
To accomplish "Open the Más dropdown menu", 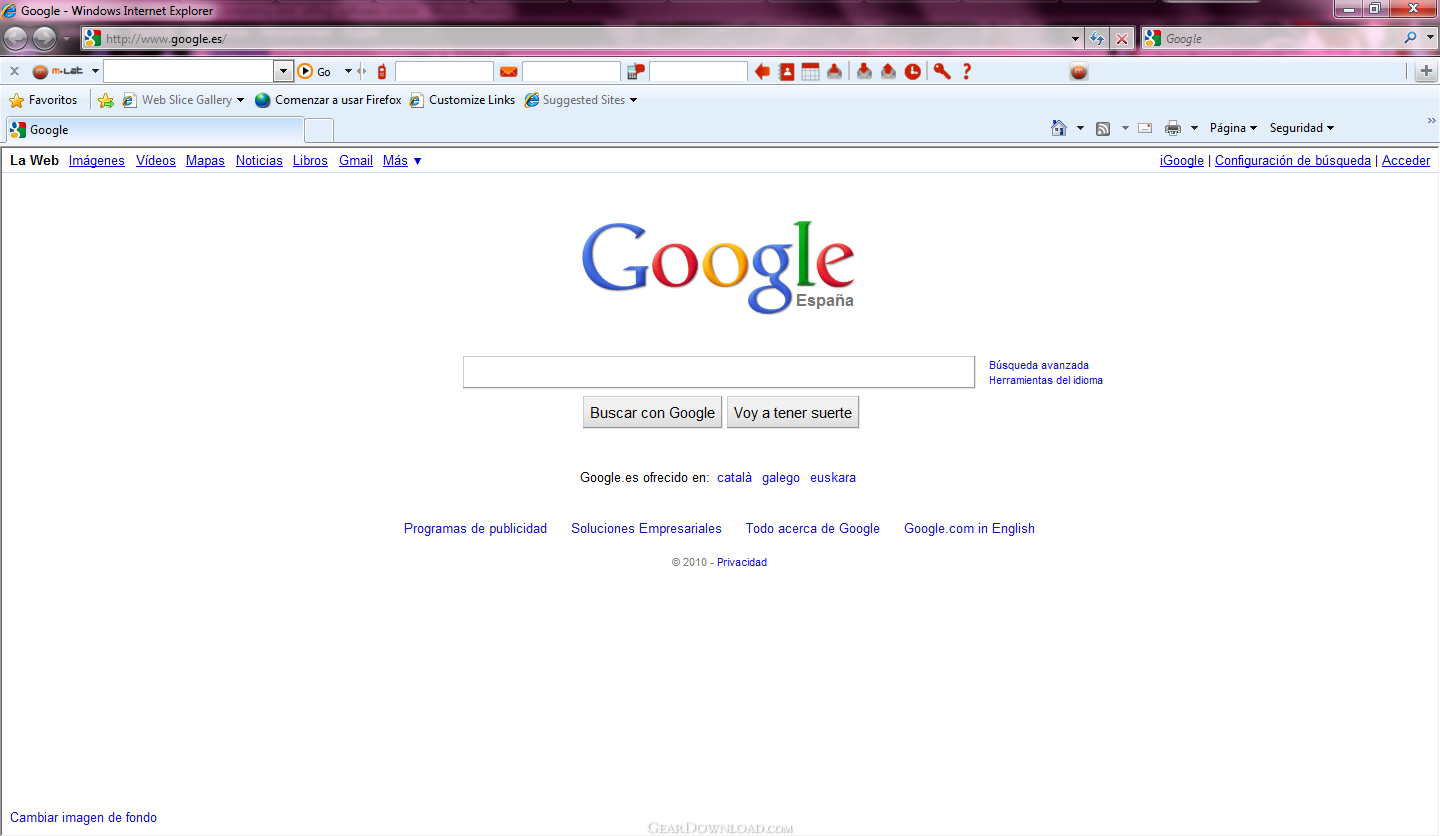I will tap(402, 160).
